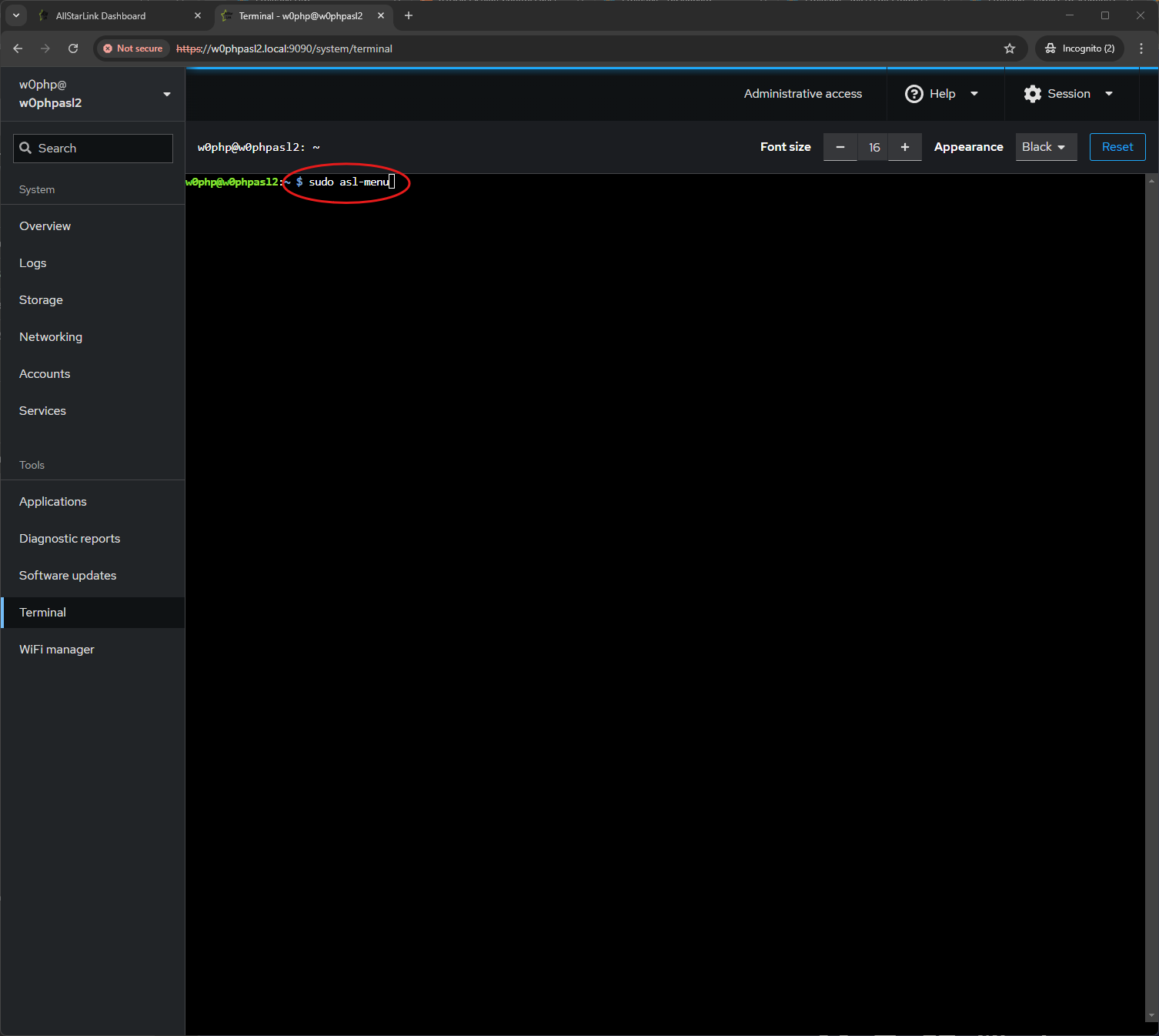
Task: Click the Administrative access button
Action: pyautogui.click(x=803, y=94)
